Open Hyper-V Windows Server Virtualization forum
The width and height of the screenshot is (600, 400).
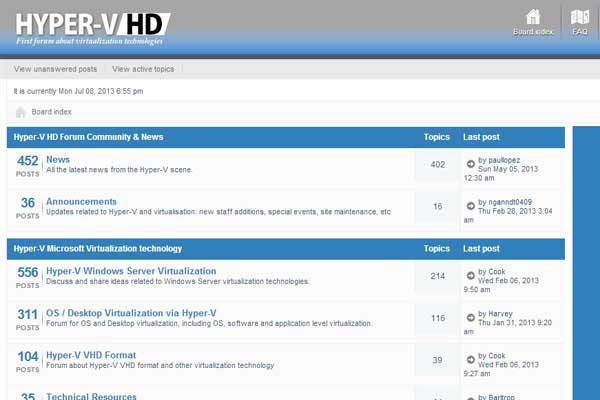point(131,271)
